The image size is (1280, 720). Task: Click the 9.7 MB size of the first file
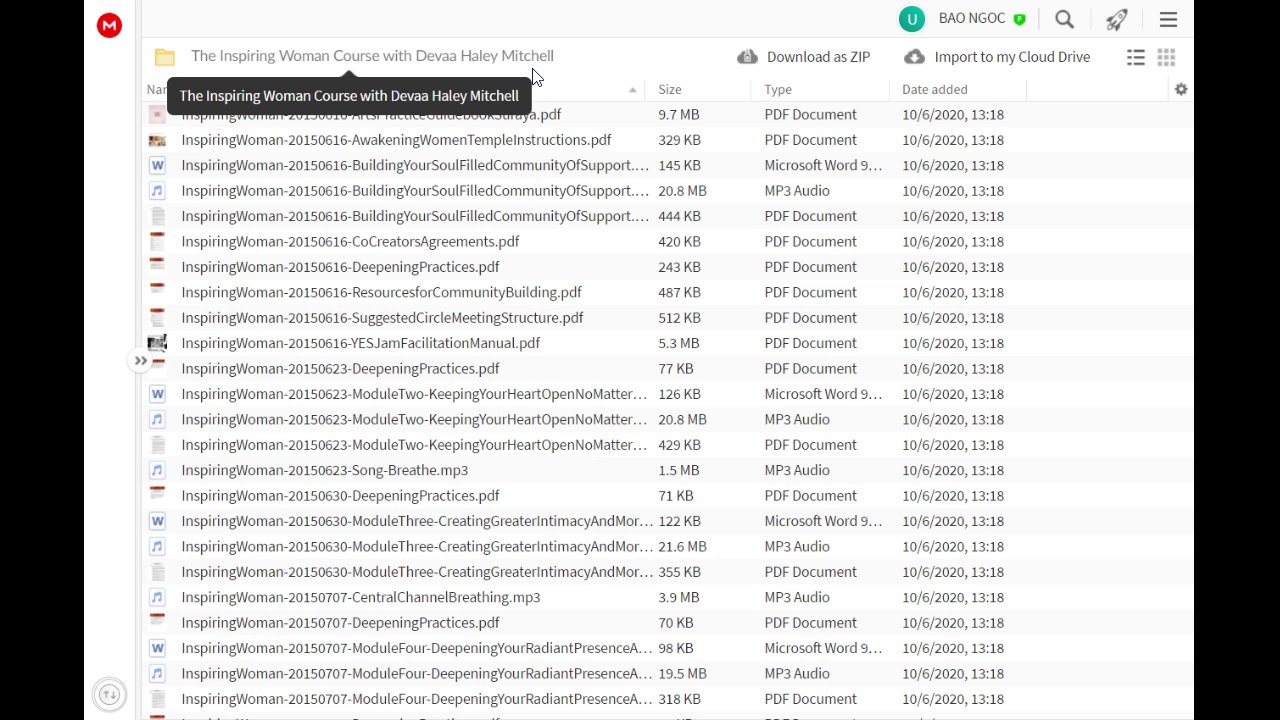click(679, 115)
